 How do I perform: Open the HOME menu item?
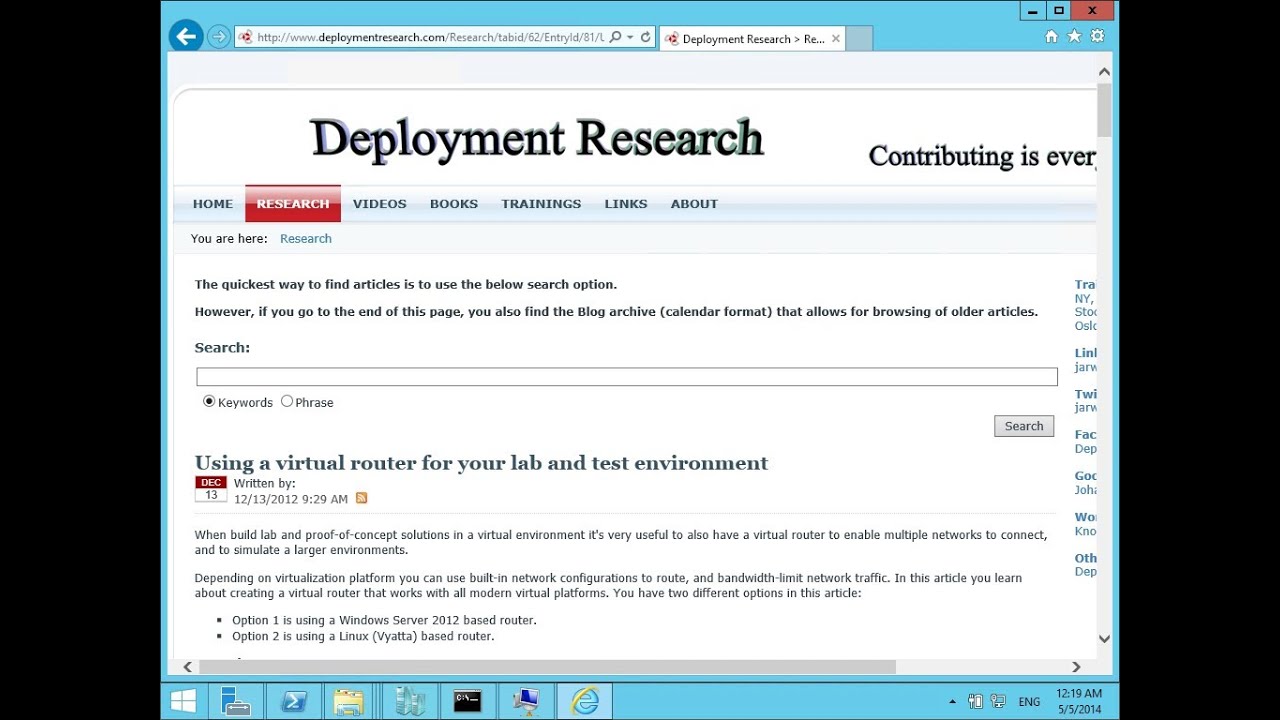[213, 204]
